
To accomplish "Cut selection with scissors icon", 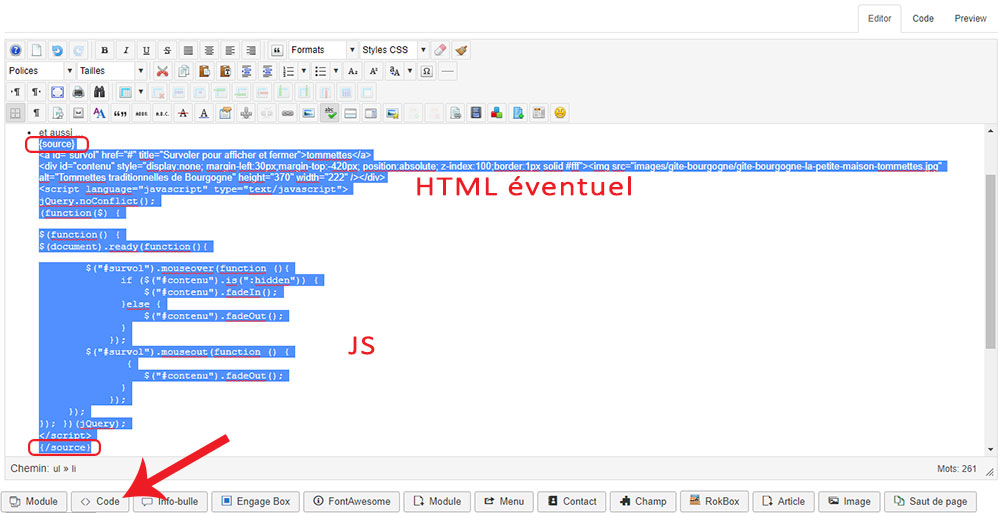I will click(163, 71).
